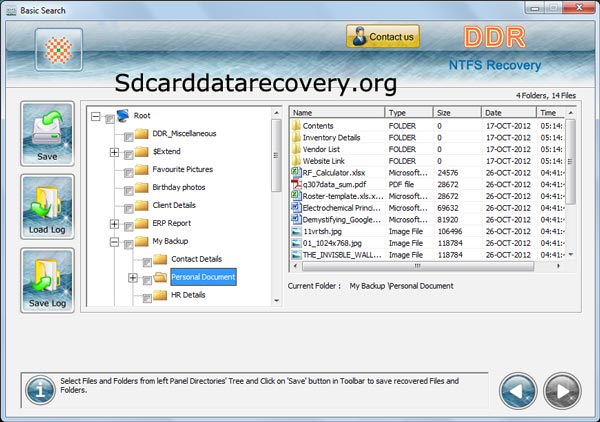Click the Favourite Pictures folder icon
Viewport: 600px width, 422px height.
[142, 169]
